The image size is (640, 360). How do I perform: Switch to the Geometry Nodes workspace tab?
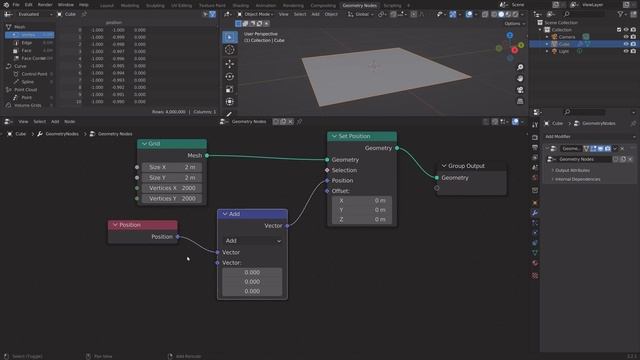point(360,5)
